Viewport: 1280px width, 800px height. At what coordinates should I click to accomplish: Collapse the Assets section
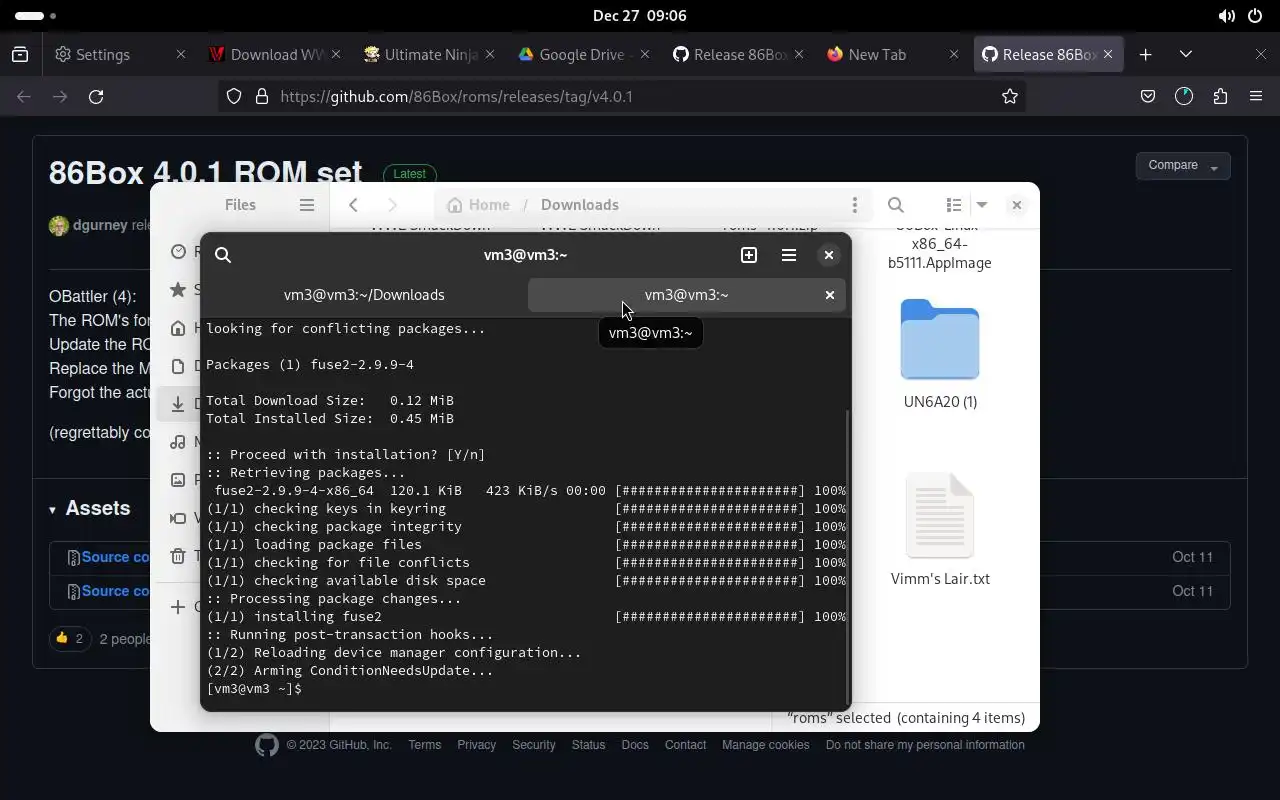pos(90,508)
